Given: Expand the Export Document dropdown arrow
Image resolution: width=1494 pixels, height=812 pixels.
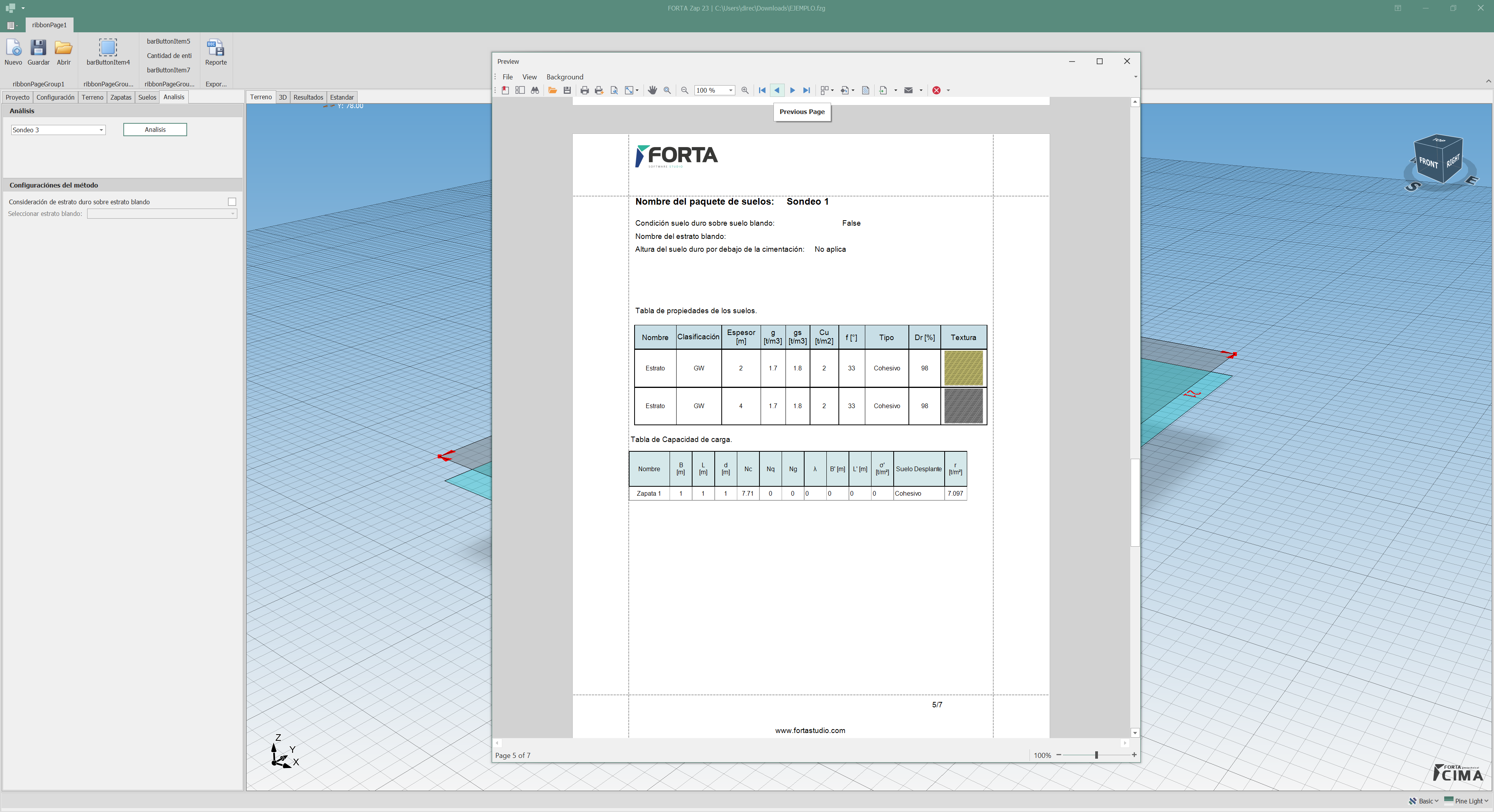Looking at the screenshot, I should click(x=896, y=91).
